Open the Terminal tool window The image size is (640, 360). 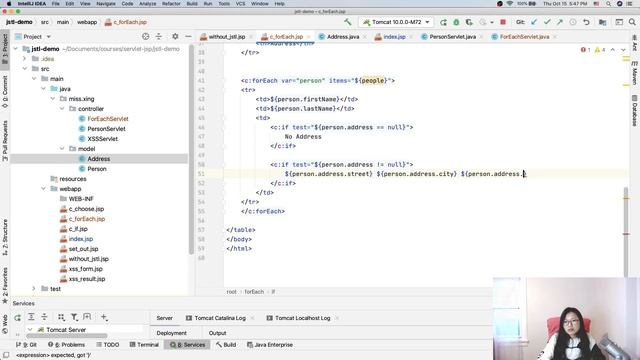[144, 345]
